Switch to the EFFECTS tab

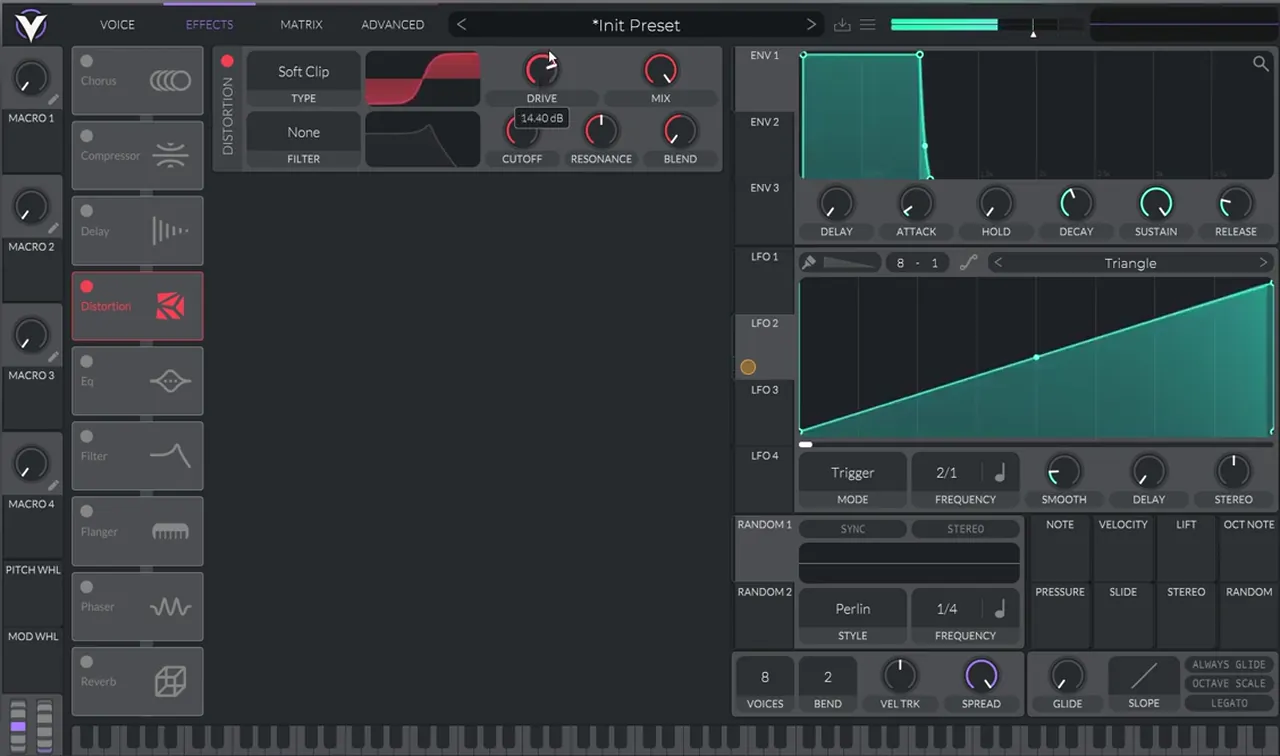click(x=209, y=24)
